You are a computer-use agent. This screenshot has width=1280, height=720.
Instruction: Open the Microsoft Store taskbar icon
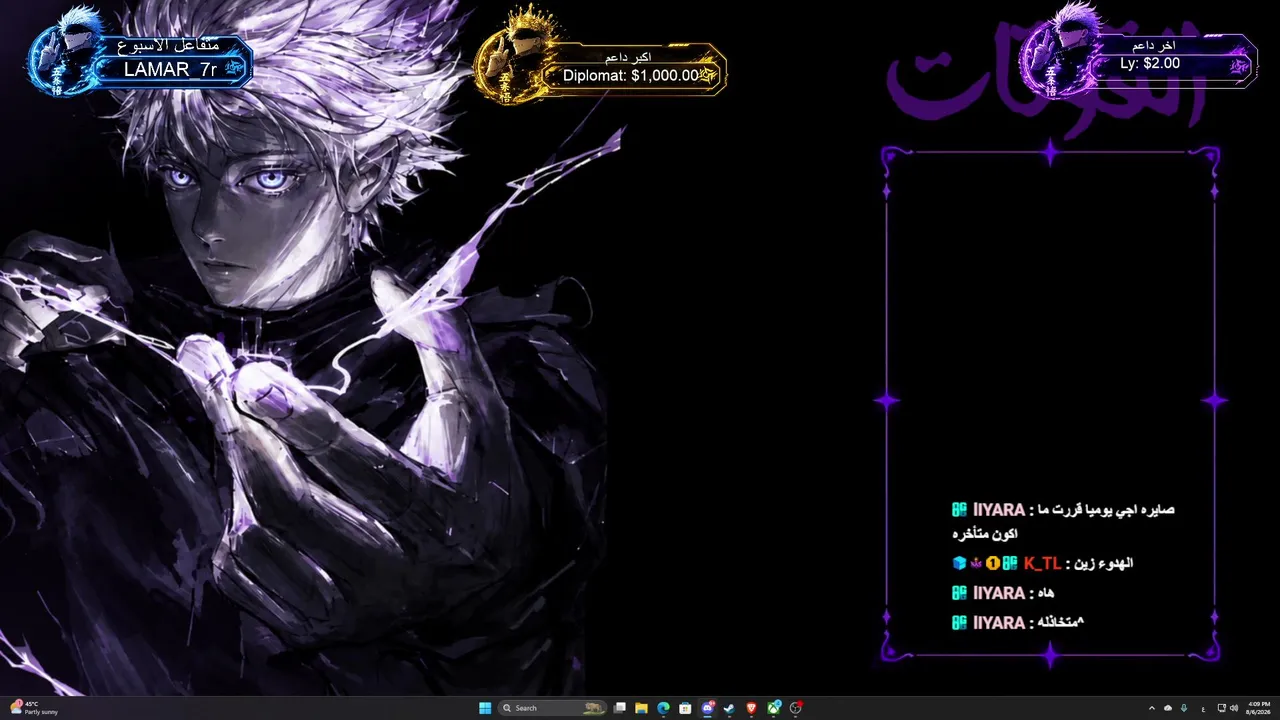click(x=685, y=708)
